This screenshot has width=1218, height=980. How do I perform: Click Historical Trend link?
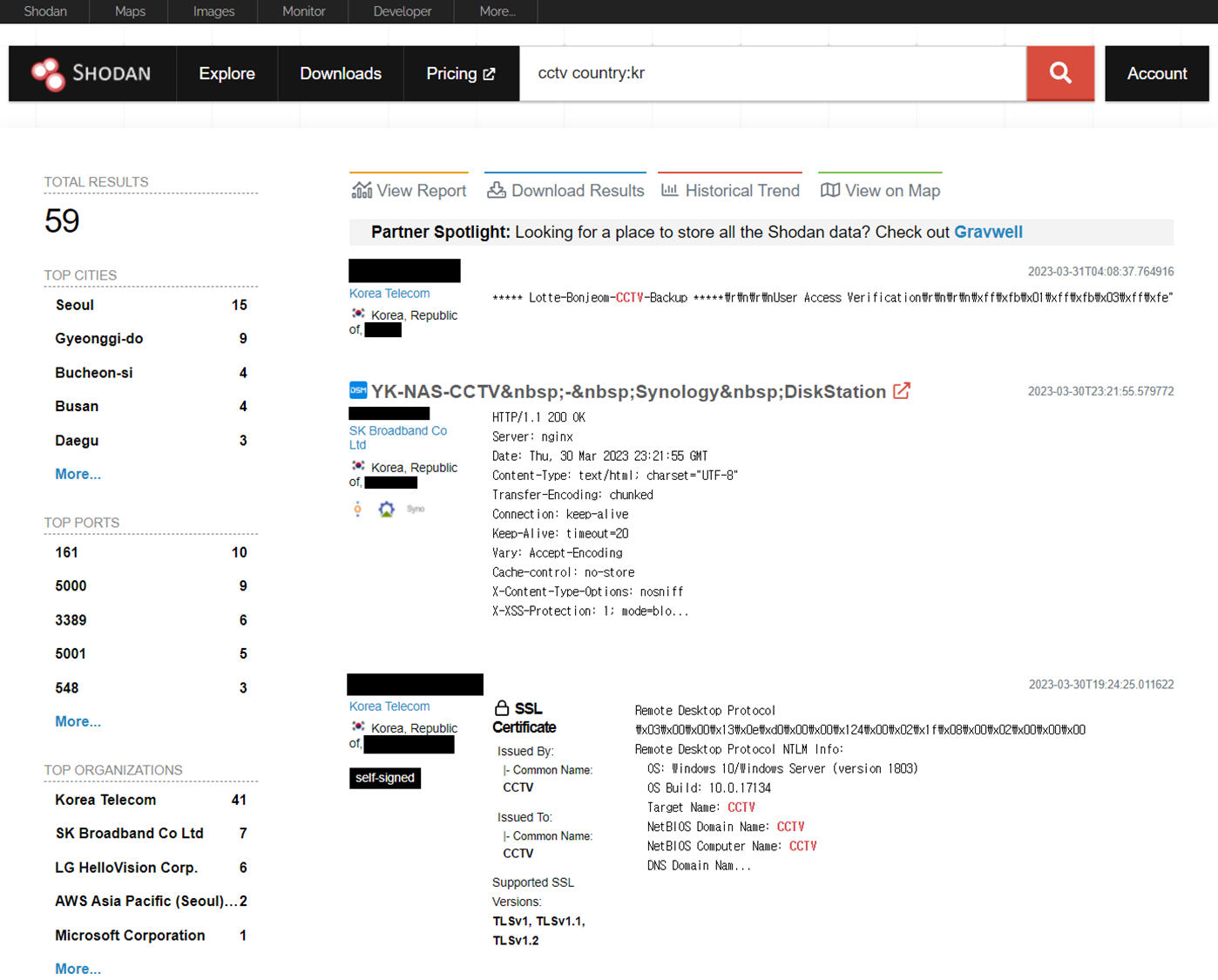click(x=730, y=190)
